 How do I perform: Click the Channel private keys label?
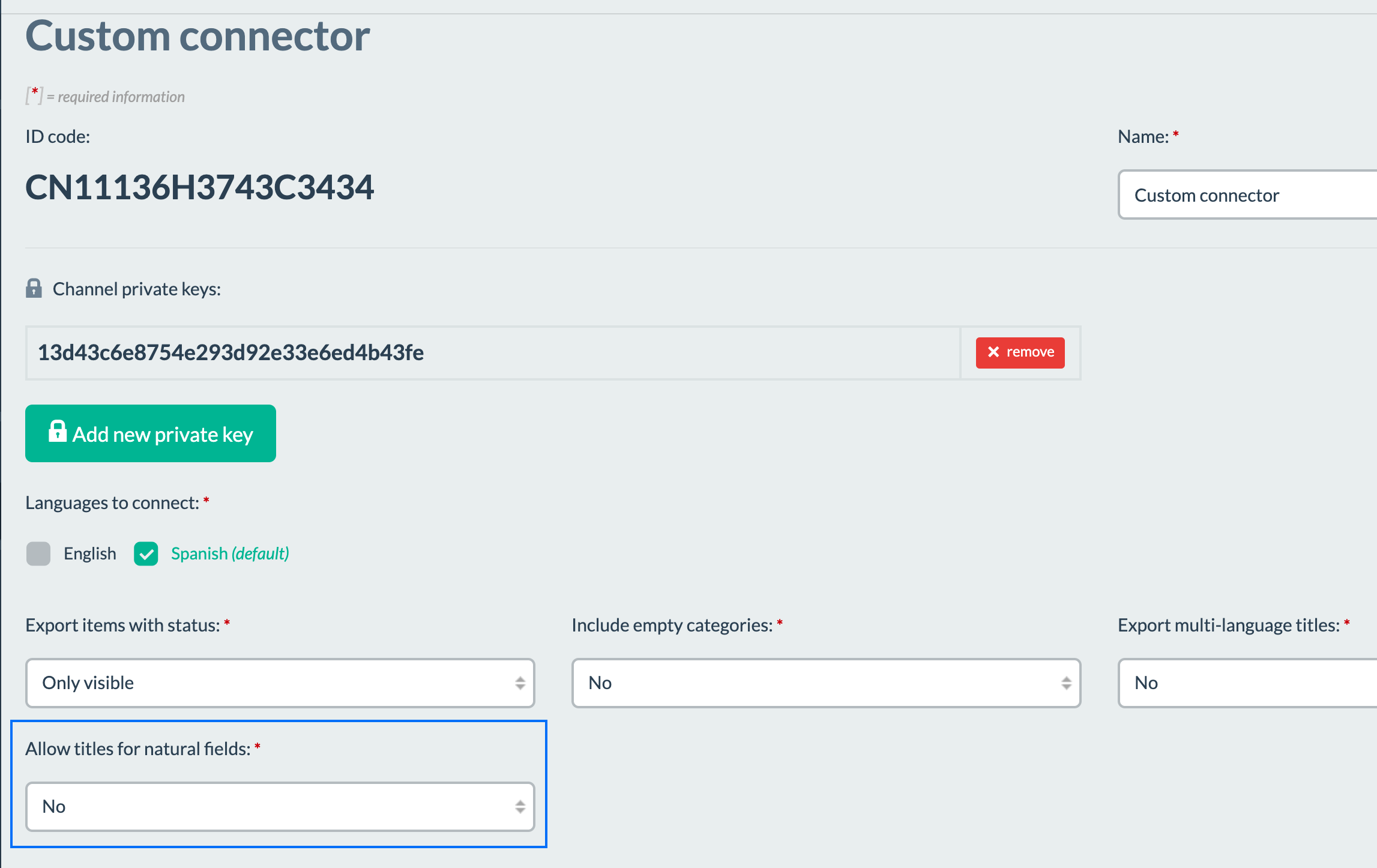point(137,289)
